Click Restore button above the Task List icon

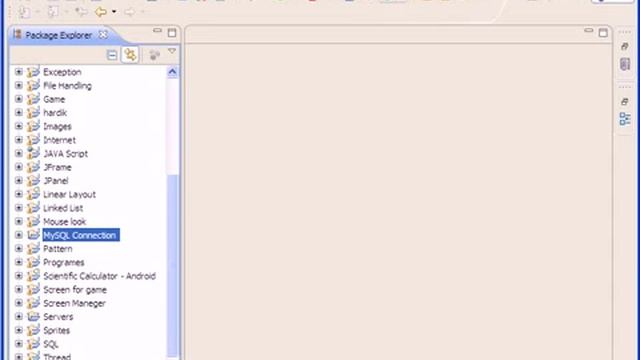click(624, 47)
